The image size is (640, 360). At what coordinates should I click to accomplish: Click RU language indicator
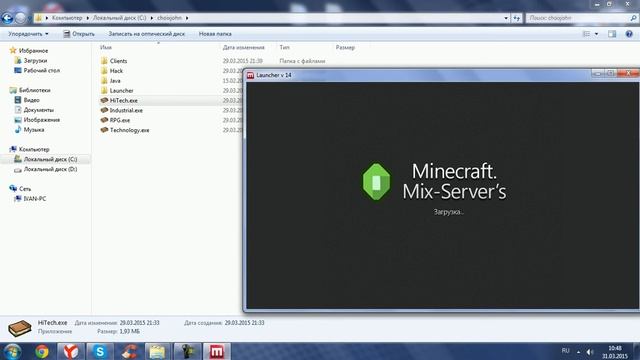(565, 351)
